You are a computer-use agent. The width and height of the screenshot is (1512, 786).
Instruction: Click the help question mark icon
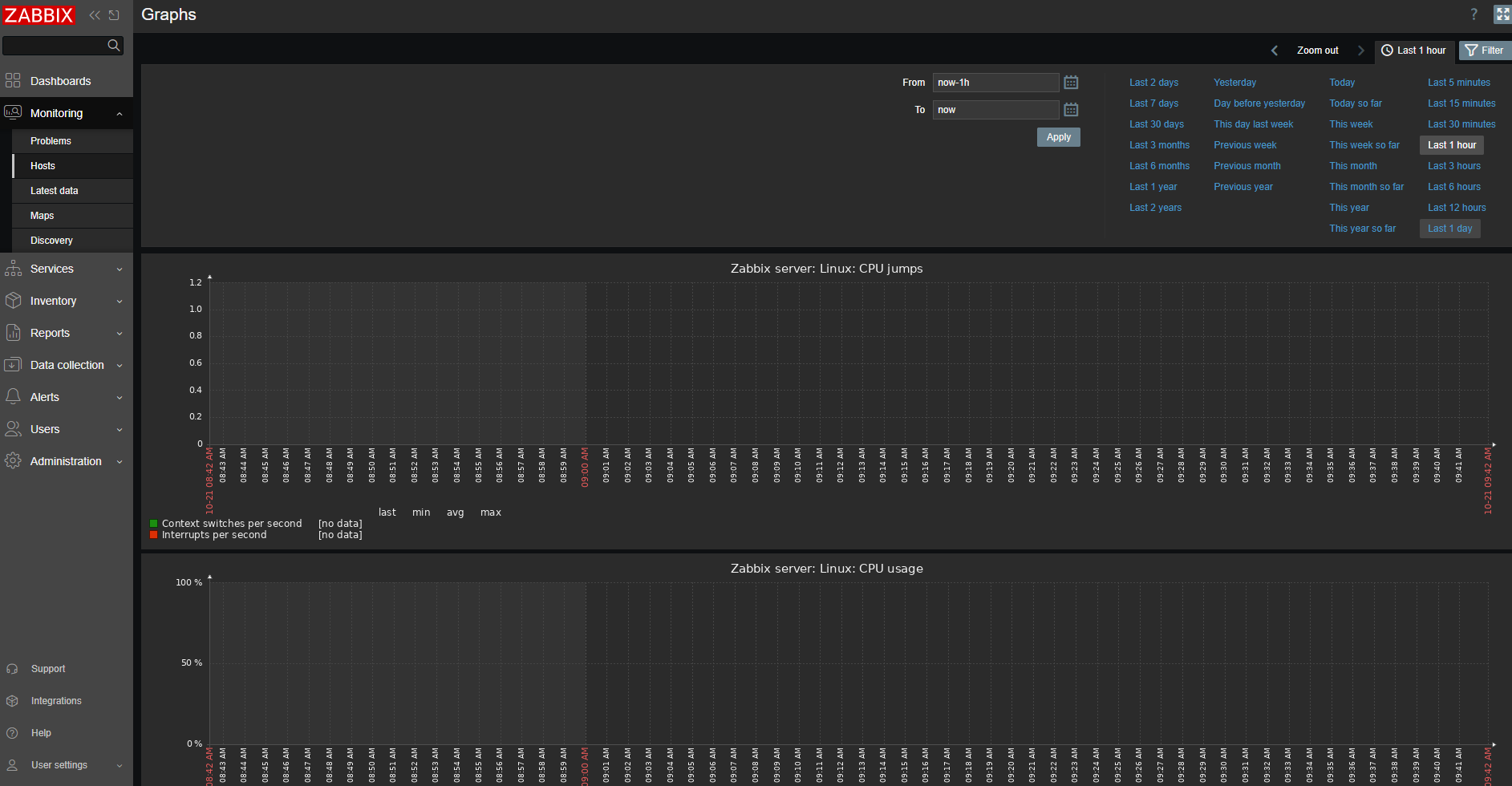pos(1473,14)
